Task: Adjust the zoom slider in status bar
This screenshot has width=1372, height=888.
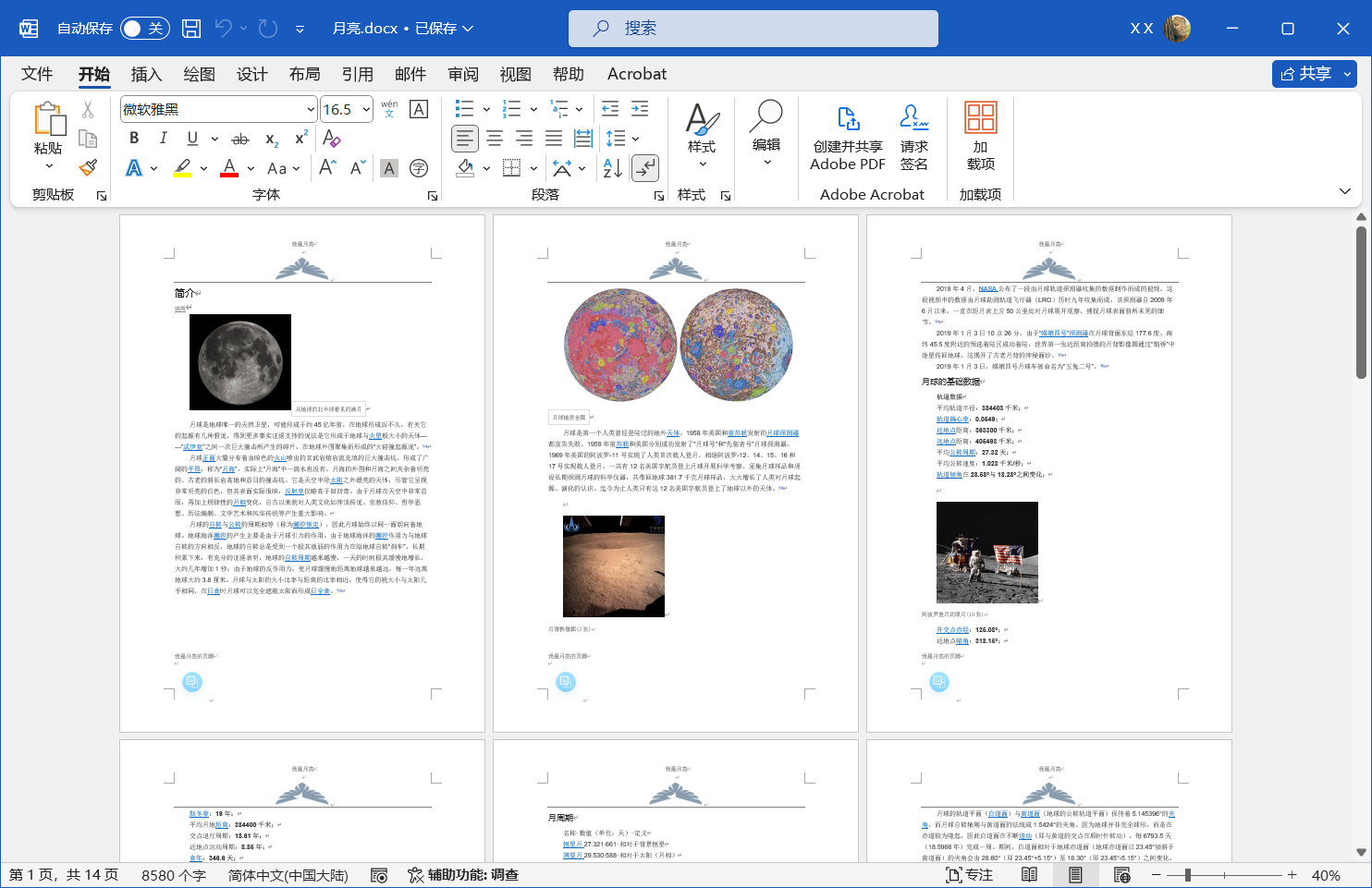Action: point(1188,875)
